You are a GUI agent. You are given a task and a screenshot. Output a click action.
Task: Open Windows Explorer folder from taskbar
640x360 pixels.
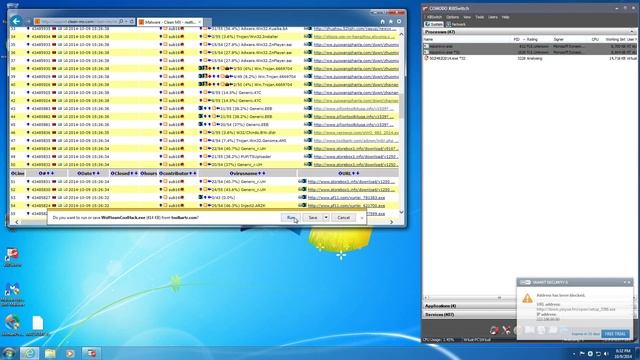(x=50, y=353)
